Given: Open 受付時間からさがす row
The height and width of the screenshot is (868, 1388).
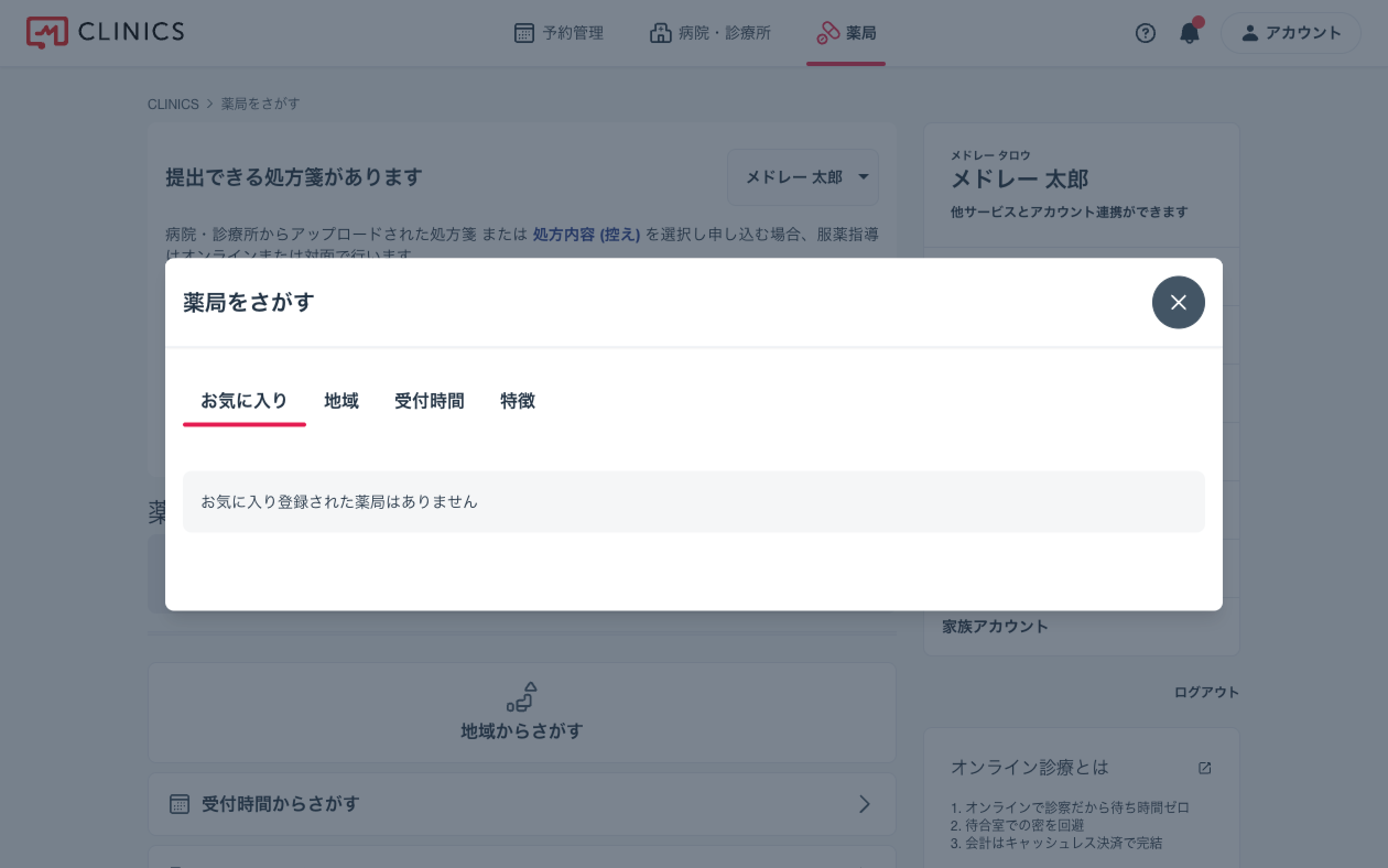Looking at the screenshot, I should 522,804.
